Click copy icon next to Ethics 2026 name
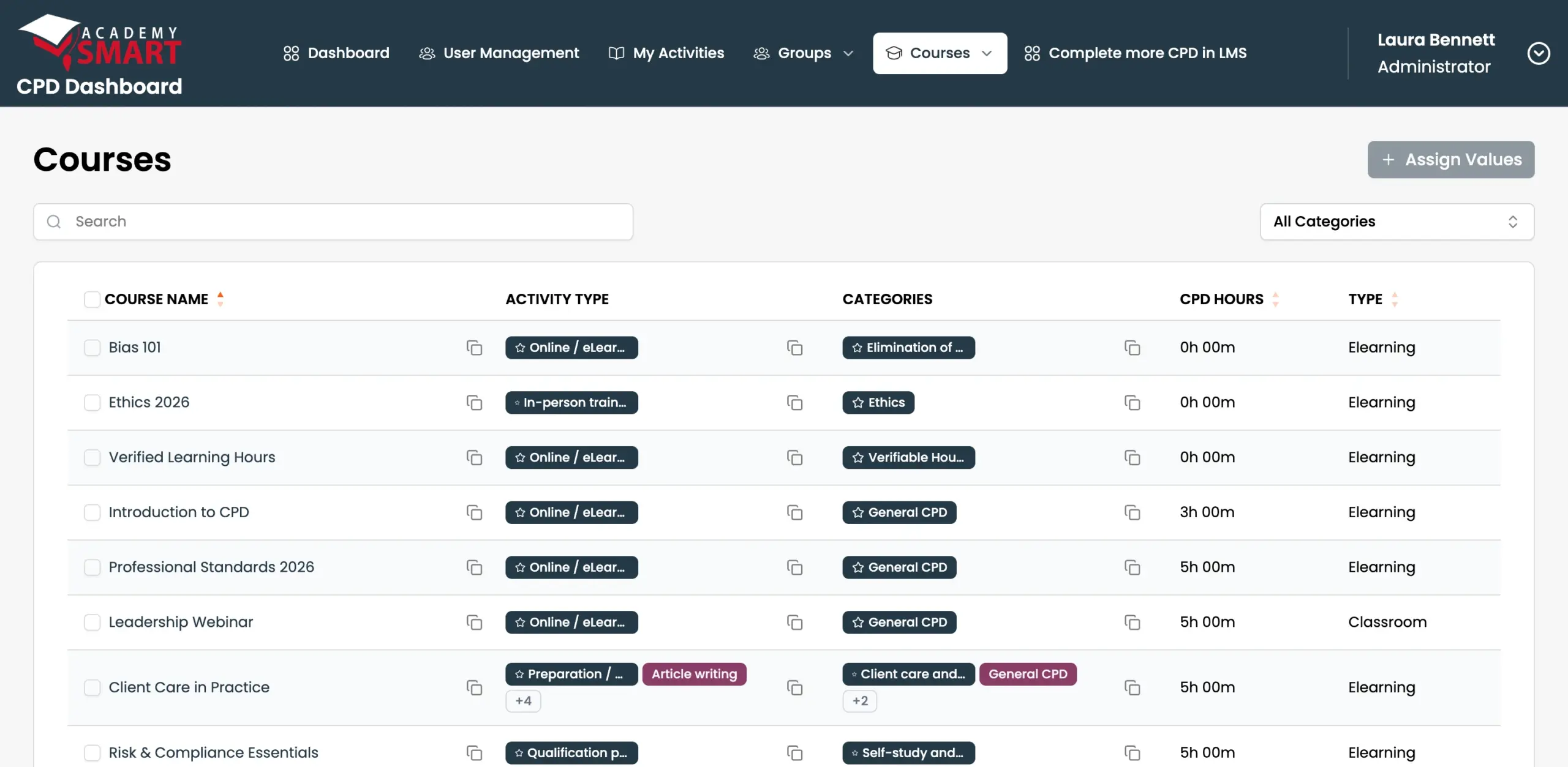The height and width of the screenshot is (767, 1568). click(474, 403)
